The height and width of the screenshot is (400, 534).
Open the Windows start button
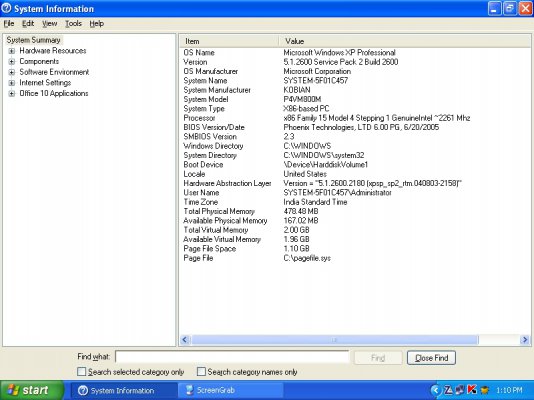(x=32, y=390)
